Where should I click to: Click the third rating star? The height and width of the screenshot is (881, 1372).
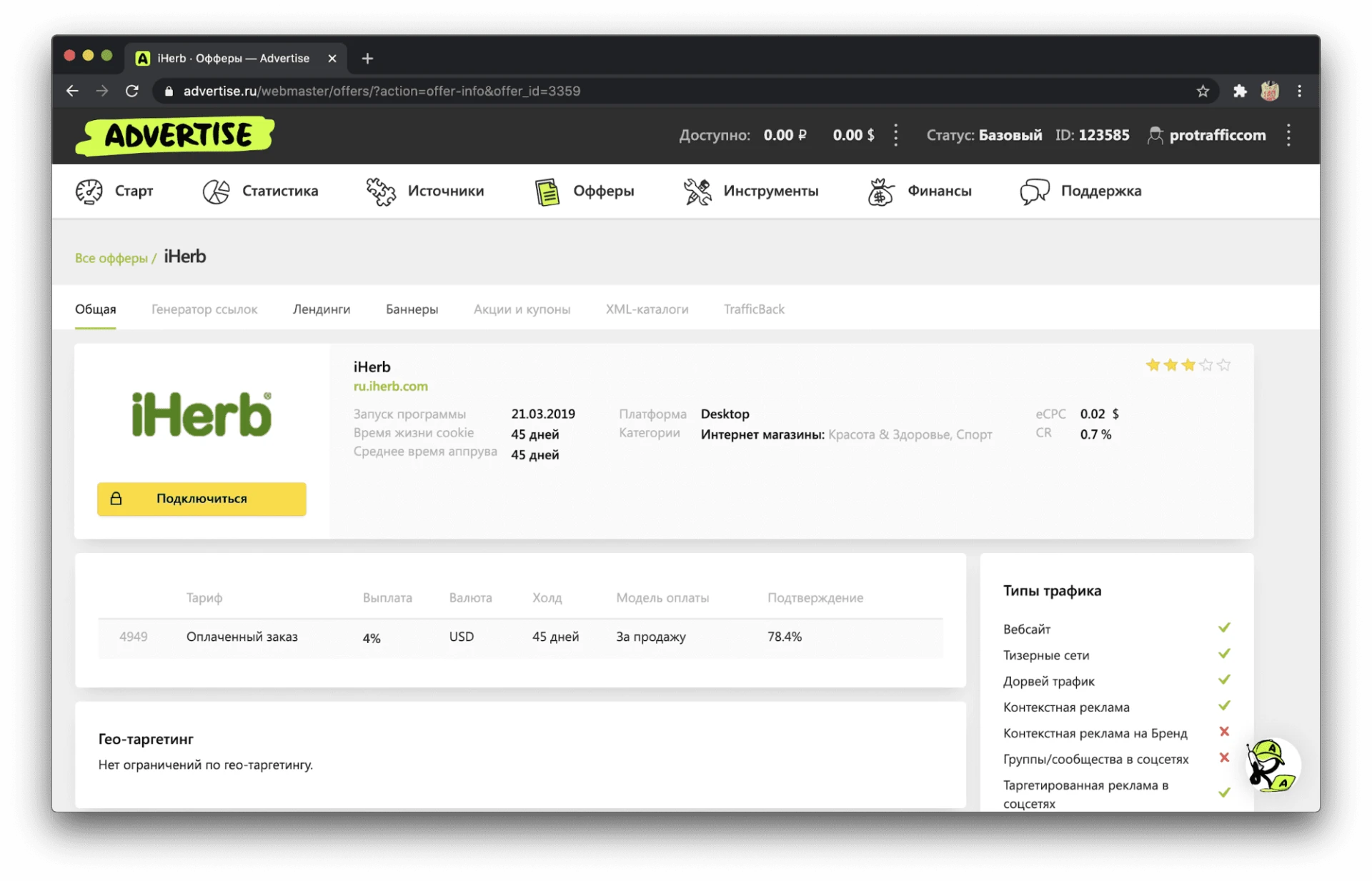pyautogui.click(x=1188, y=365)
